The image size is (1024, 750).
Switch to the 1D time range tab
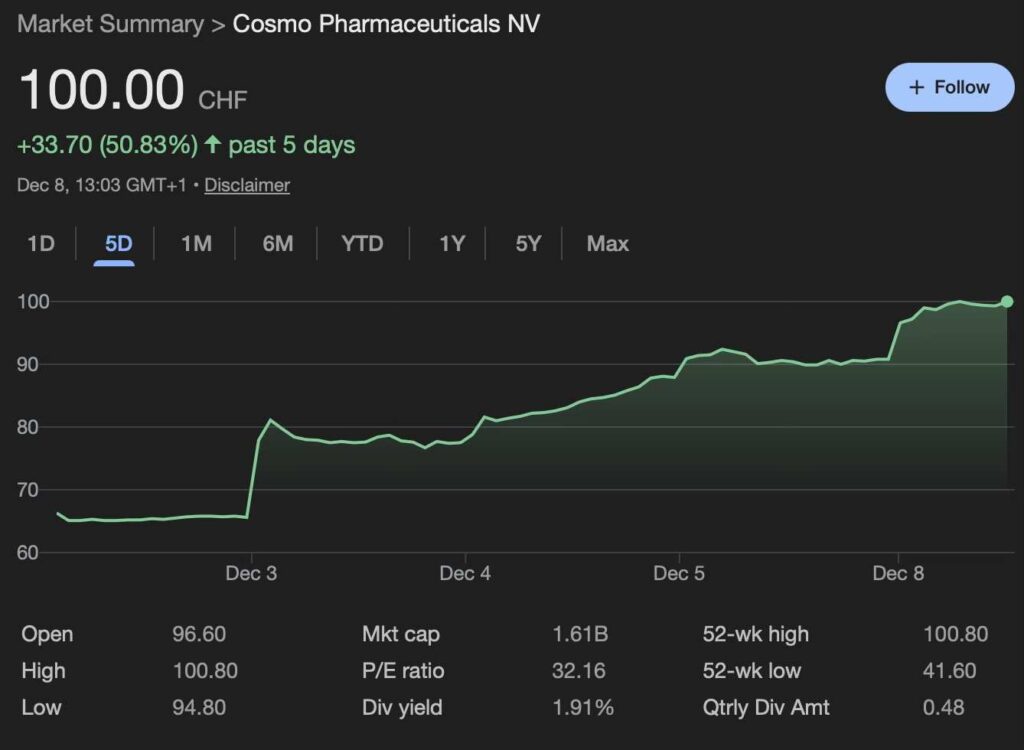[40, 243]
